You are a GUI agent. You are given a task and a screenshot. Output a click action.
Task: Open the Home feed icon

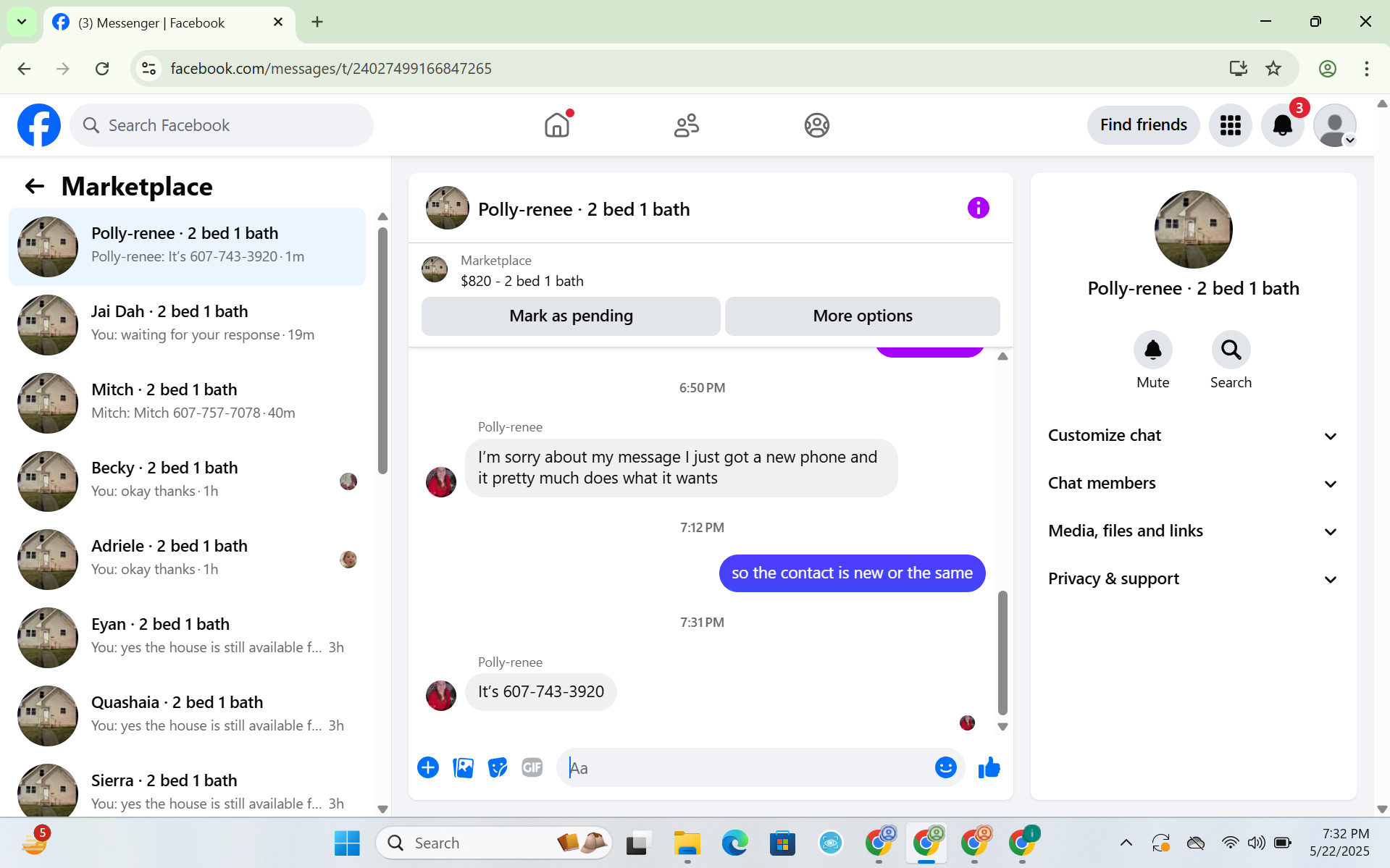tap(557, 125)
